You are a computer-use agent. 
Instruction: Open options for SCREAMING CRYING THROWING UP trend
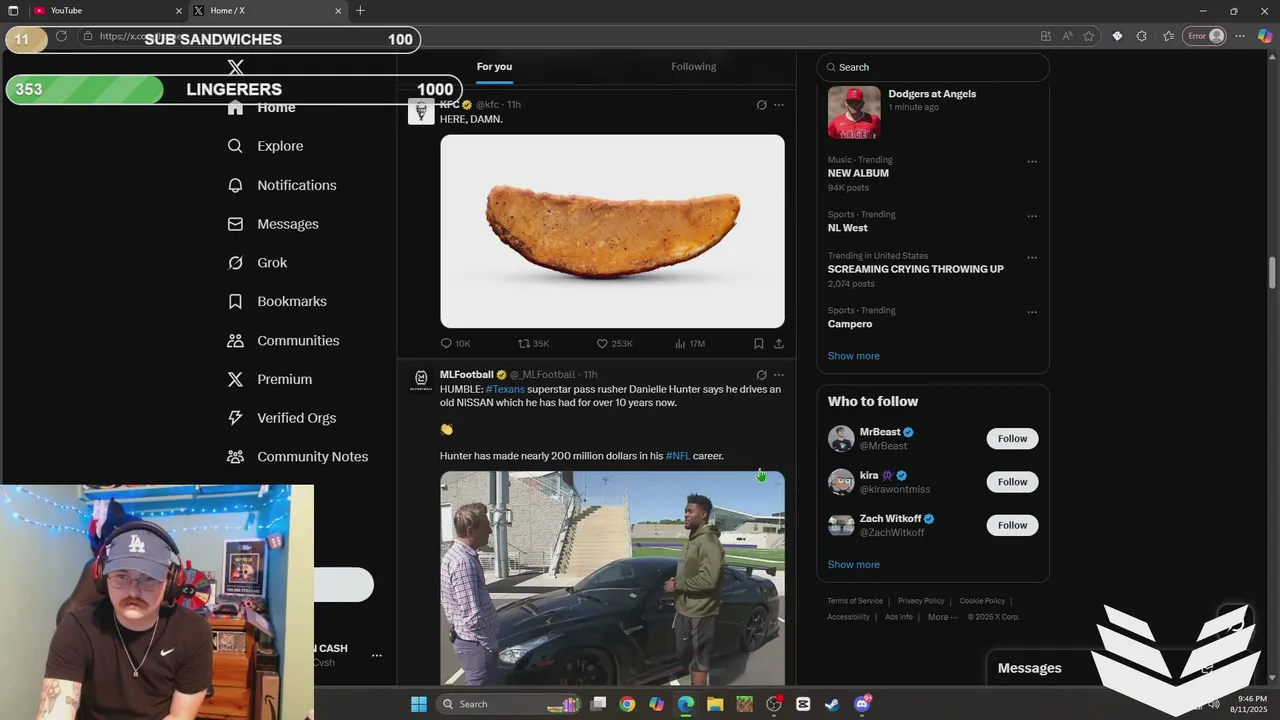click(1032, 258)
